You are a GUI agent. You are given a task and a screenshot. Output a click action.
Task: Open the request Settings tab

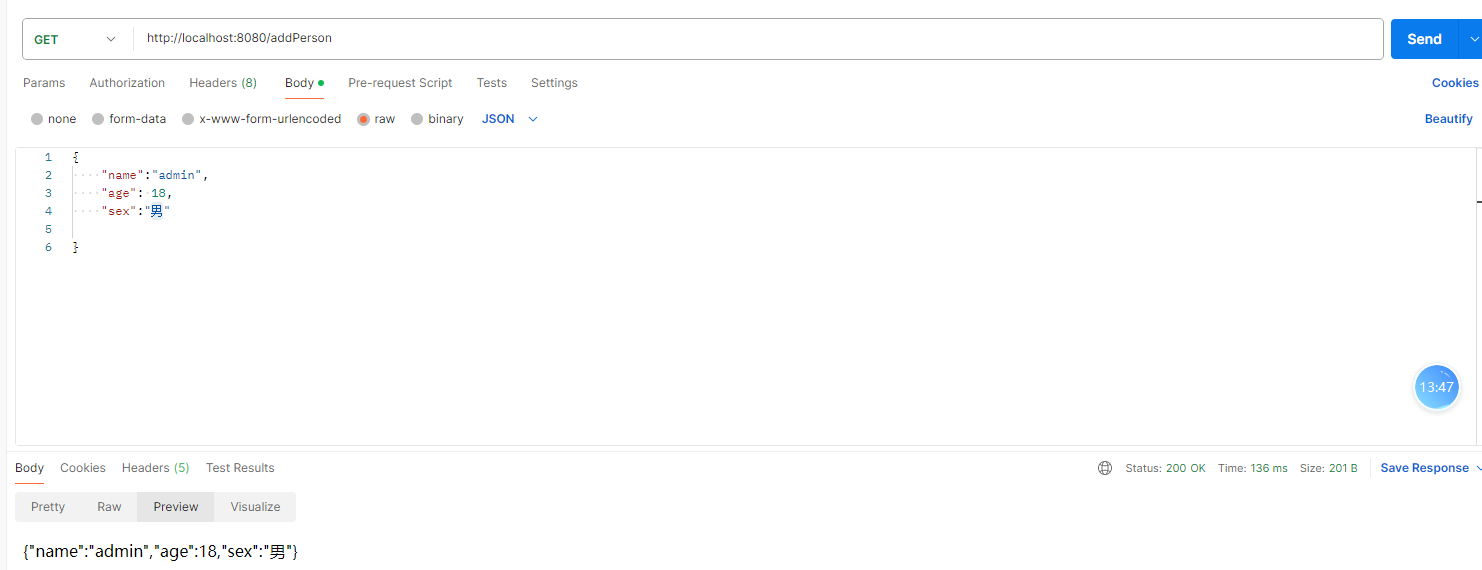tap(554, 83)
